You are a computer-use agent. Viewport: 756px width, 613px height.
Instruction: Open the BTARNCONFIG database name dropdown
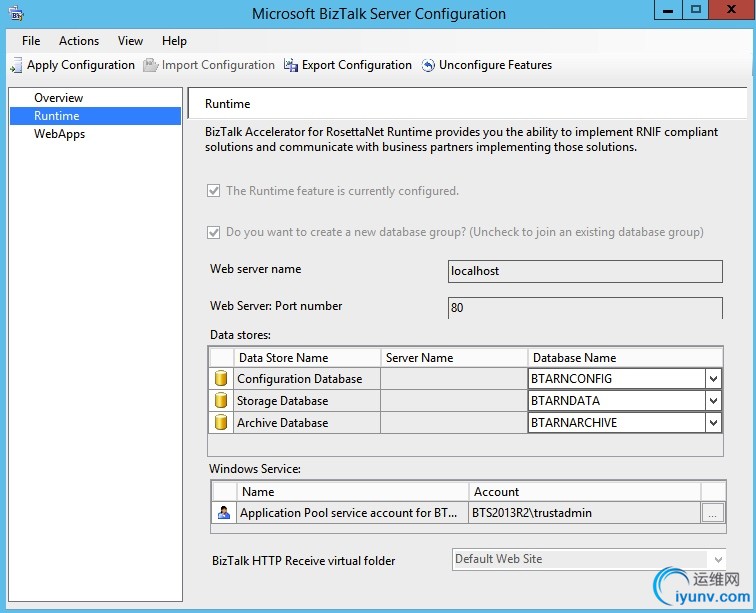(713, 379)
